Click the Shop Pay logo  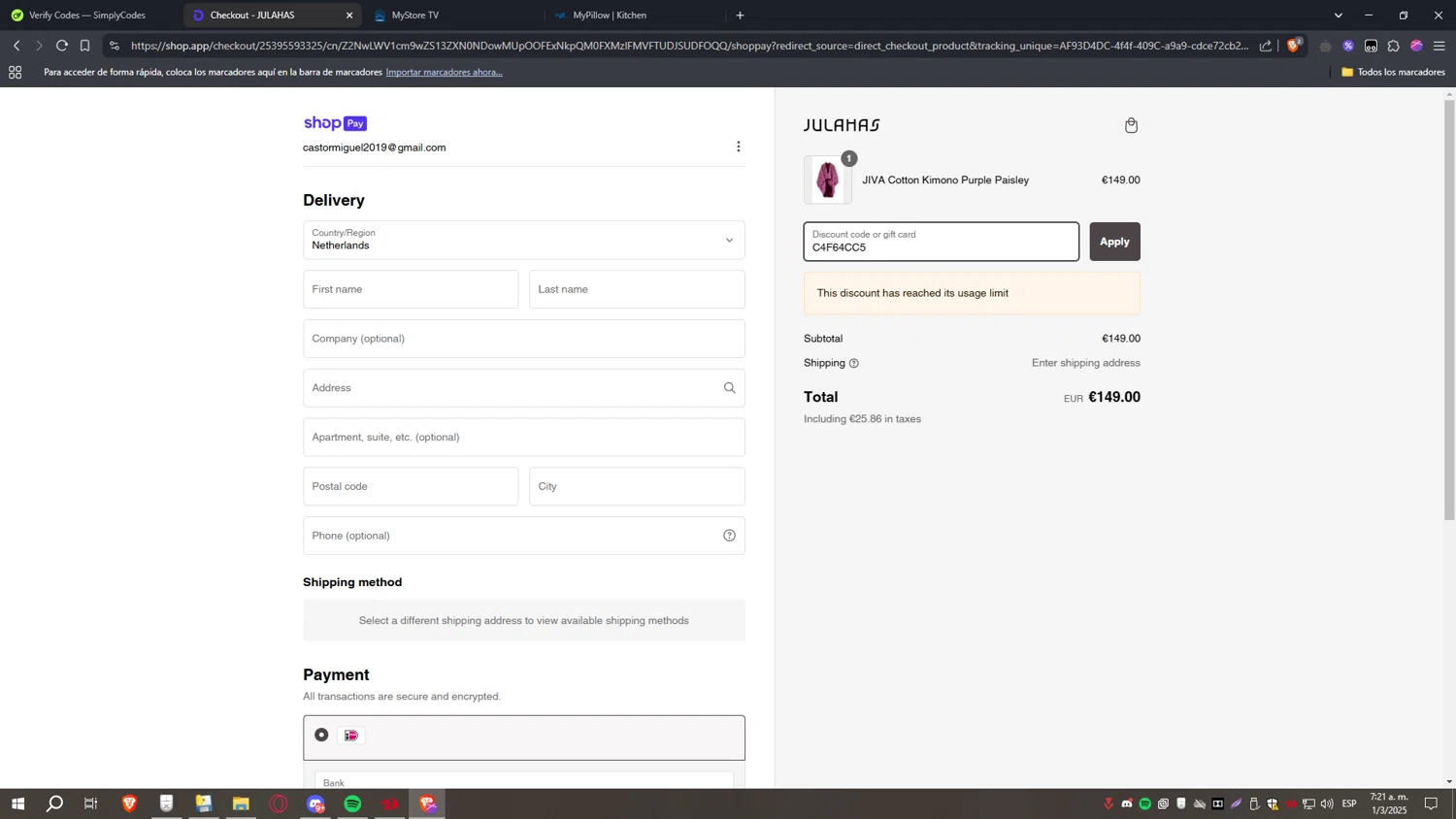(x=335, y=123)
